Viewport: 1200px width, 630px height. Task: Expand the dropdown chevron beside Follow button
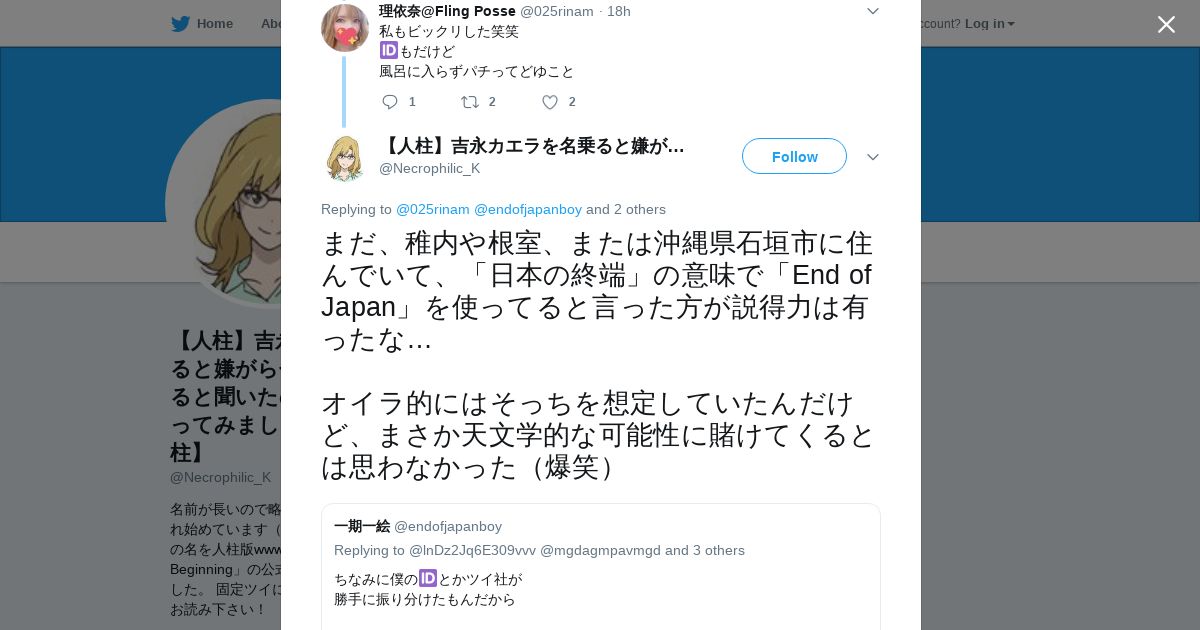tap(872, 157)
